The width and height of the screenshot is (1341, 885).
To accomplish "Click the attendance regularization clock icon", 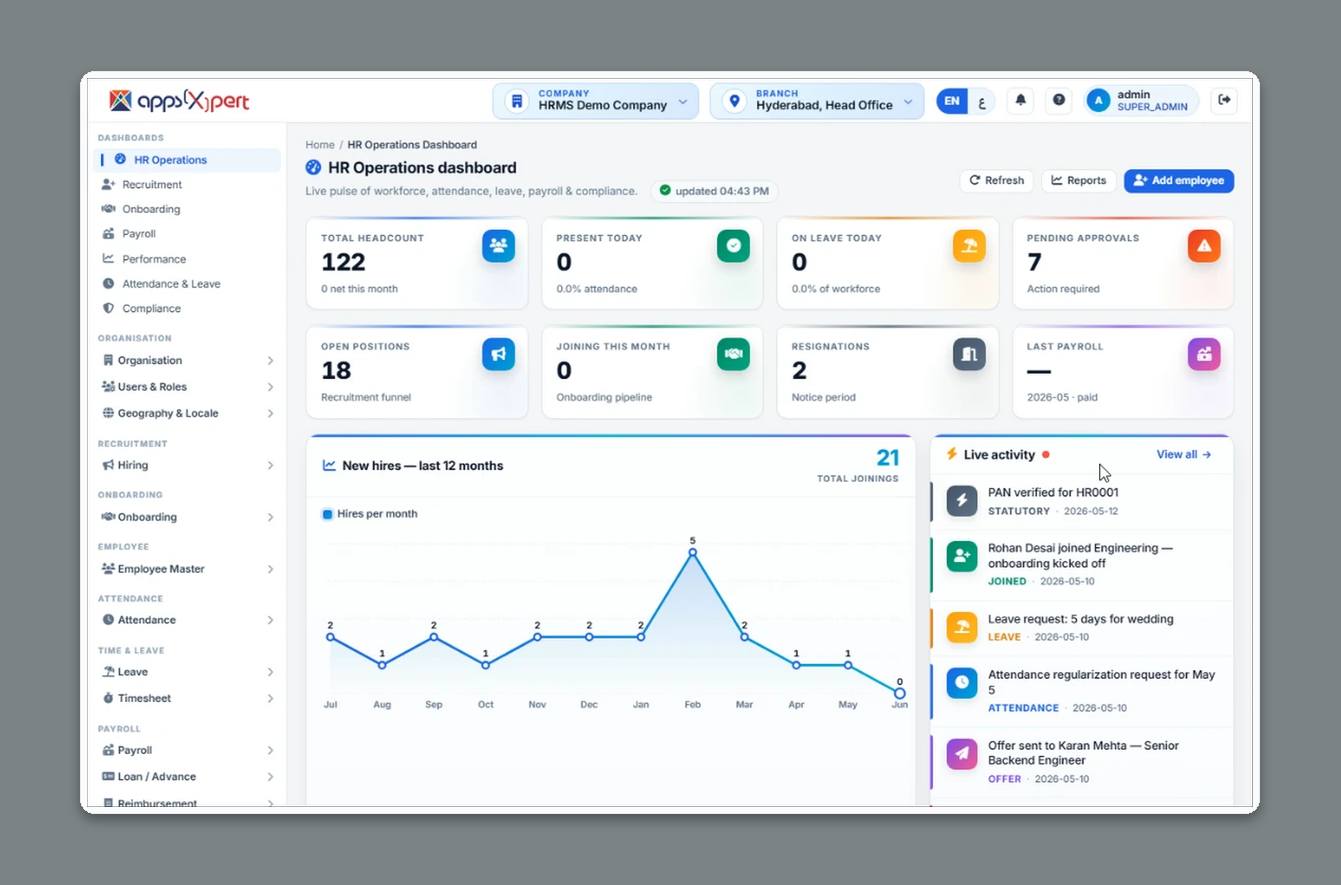I will click(962, 683).
